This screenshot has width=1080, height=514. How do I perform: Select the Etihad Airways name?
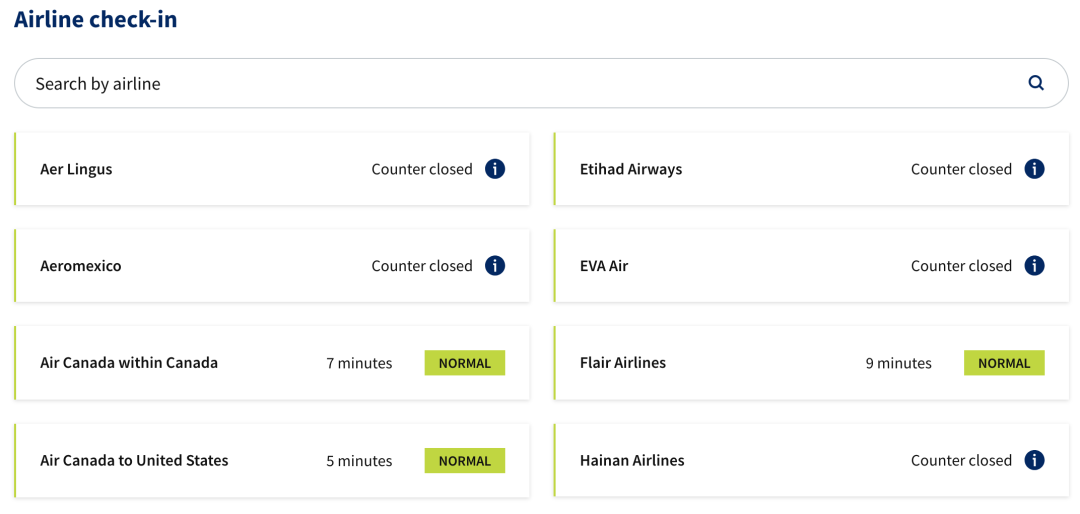(631, 169)
